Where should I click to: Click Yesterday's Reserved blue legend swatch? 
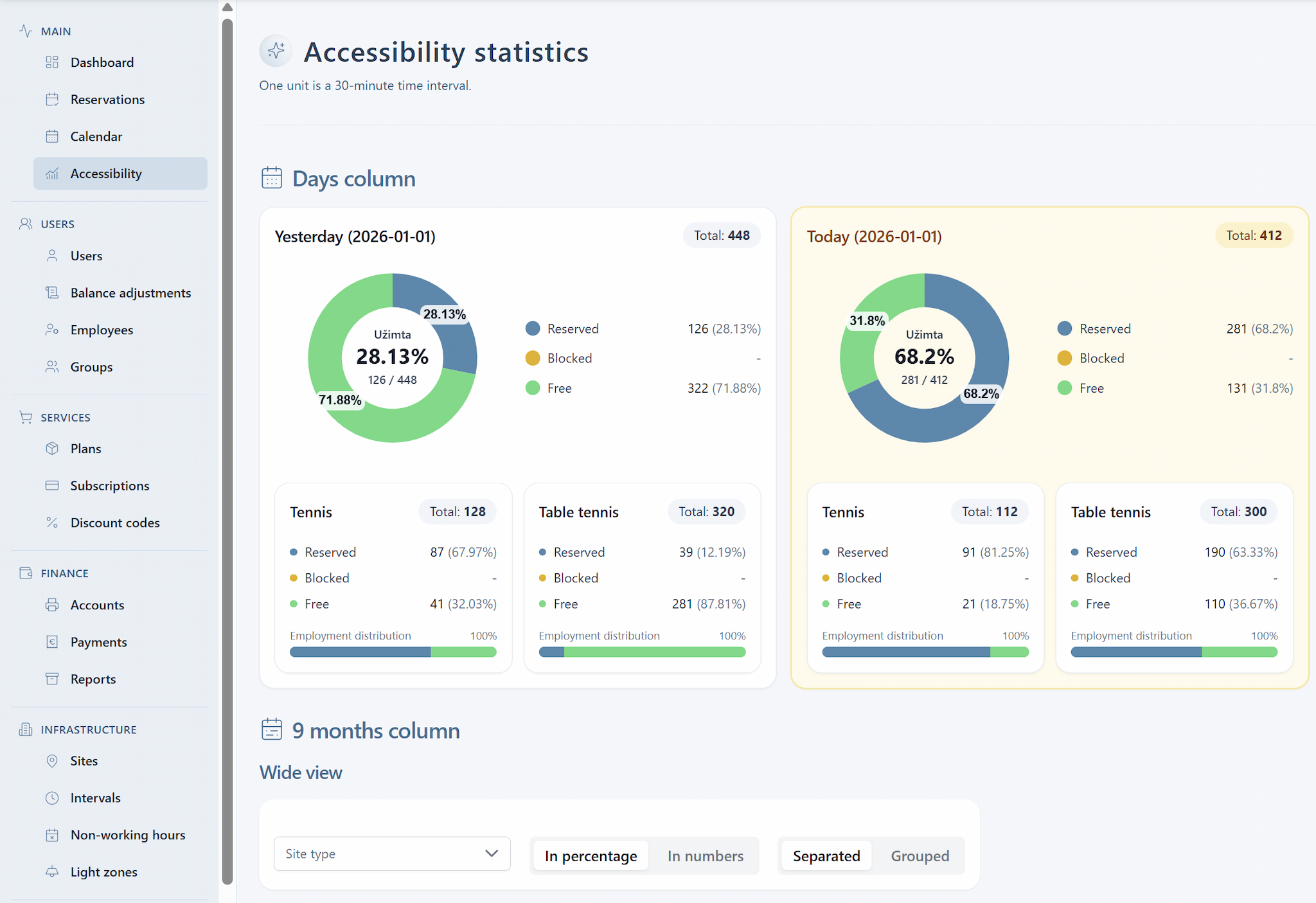(x=533, y=328)
